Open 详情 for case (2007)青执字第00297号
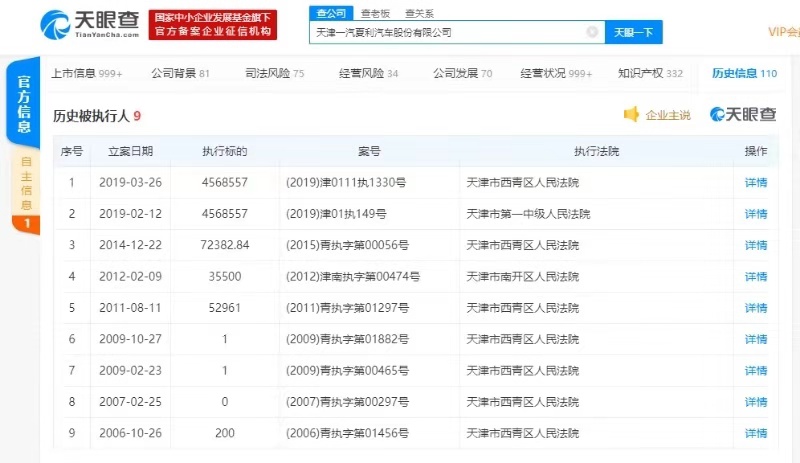Screen dimensions: 800x463 tap(756, 402)
